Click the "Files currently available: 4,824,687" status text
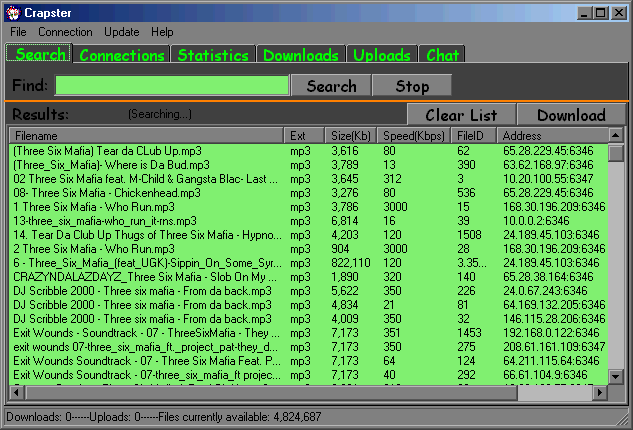This screenshot has height=430, width=633. coord(239,417)
